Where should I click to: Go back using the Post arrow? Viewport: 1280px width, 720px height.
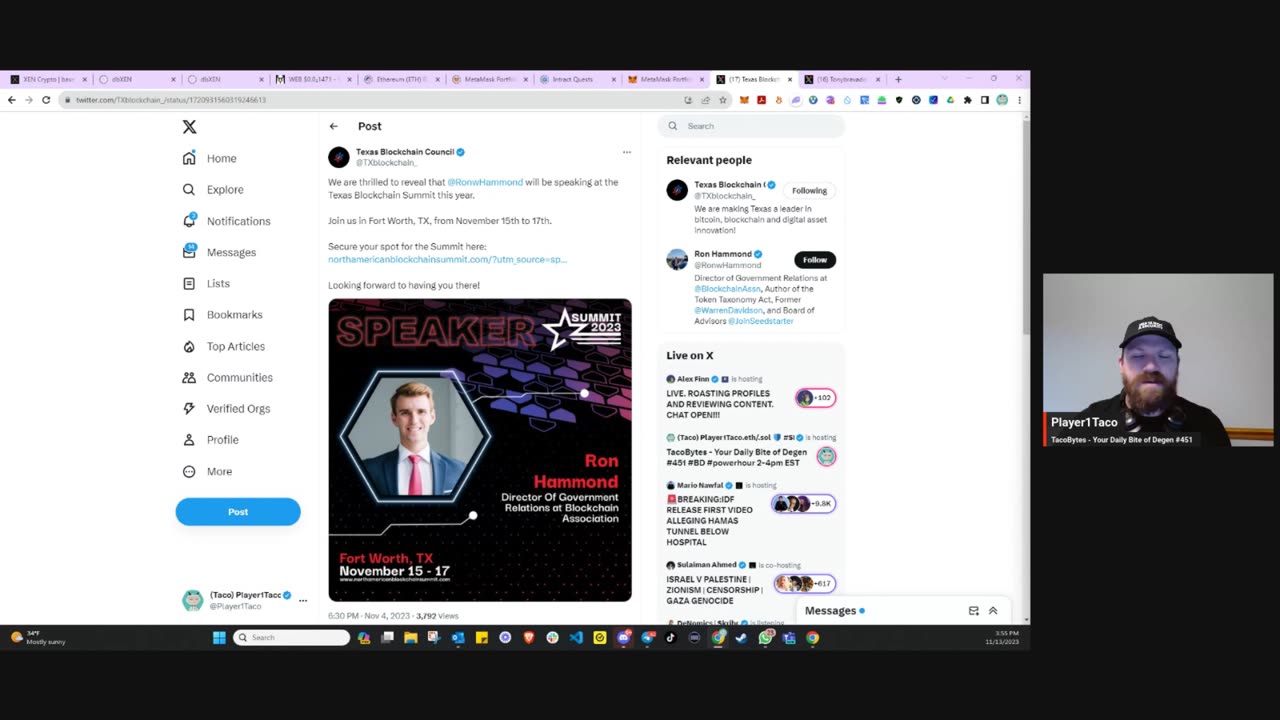[334, 126]
